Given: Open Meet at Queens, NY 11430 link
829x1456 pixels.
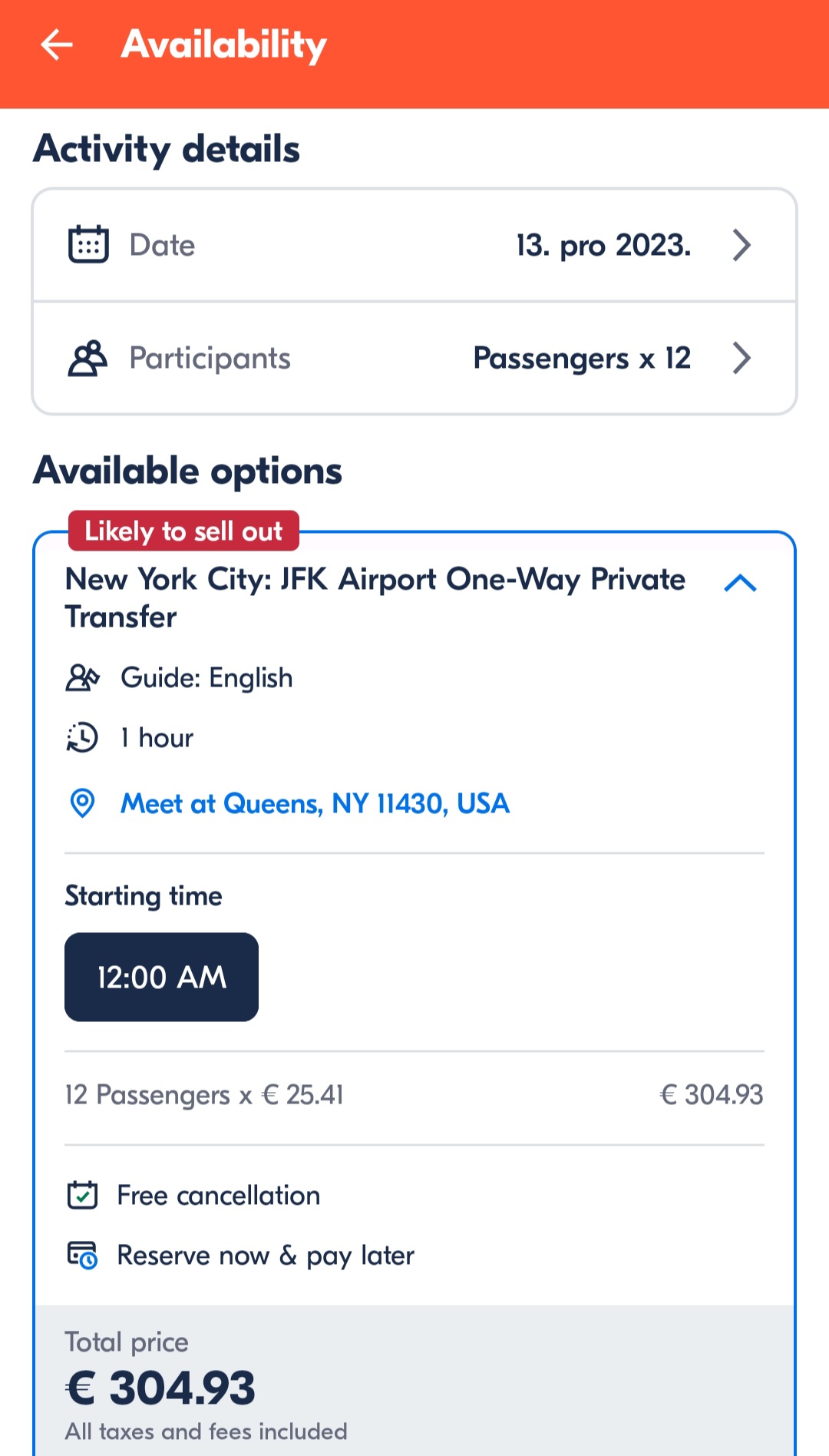Looking at the screenshot, I should click(x=315, y=804).
